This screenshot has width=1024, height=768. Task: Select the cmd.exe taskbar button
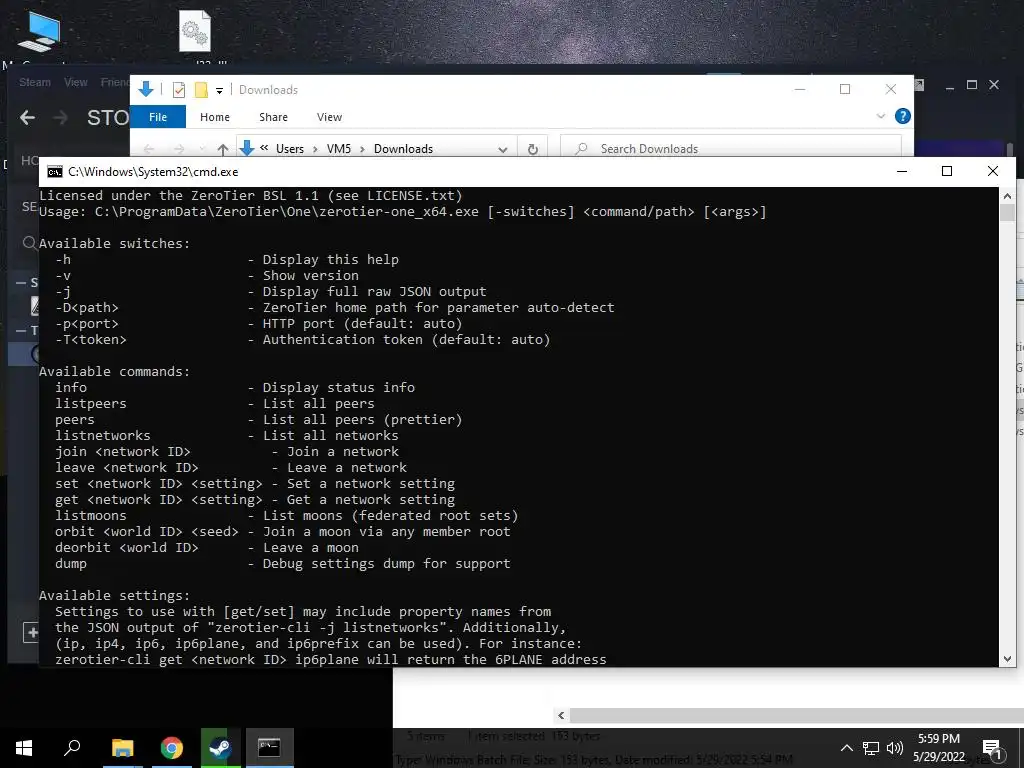(269, 747)
